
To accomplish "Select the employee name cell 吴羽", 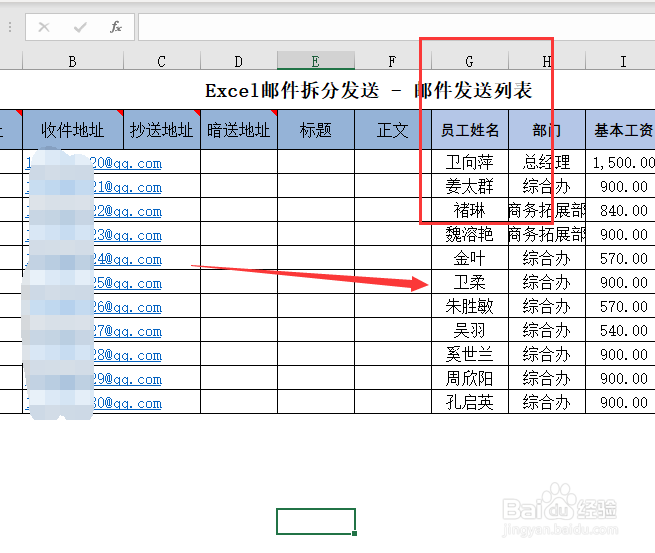I will click(470, 330).
